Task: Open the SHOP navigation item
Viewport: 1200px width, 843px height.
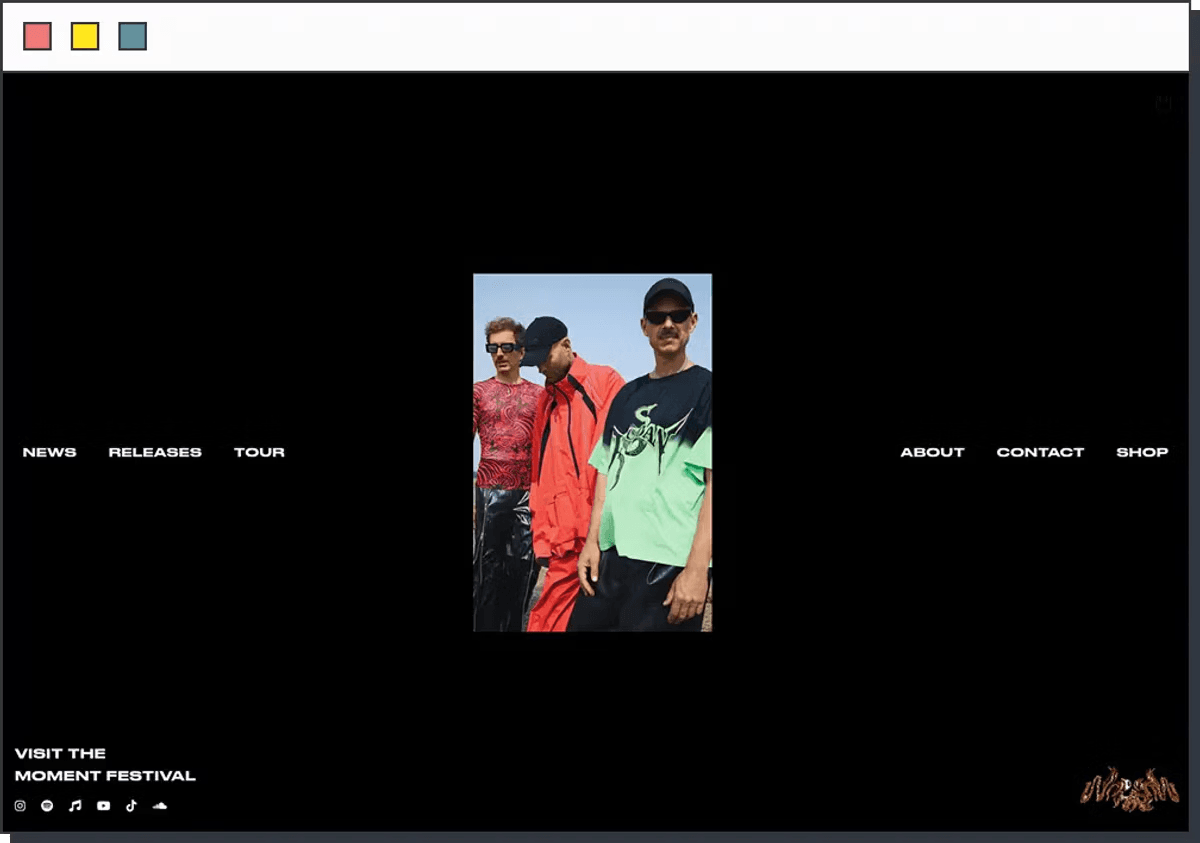Action: [1142, 452]
